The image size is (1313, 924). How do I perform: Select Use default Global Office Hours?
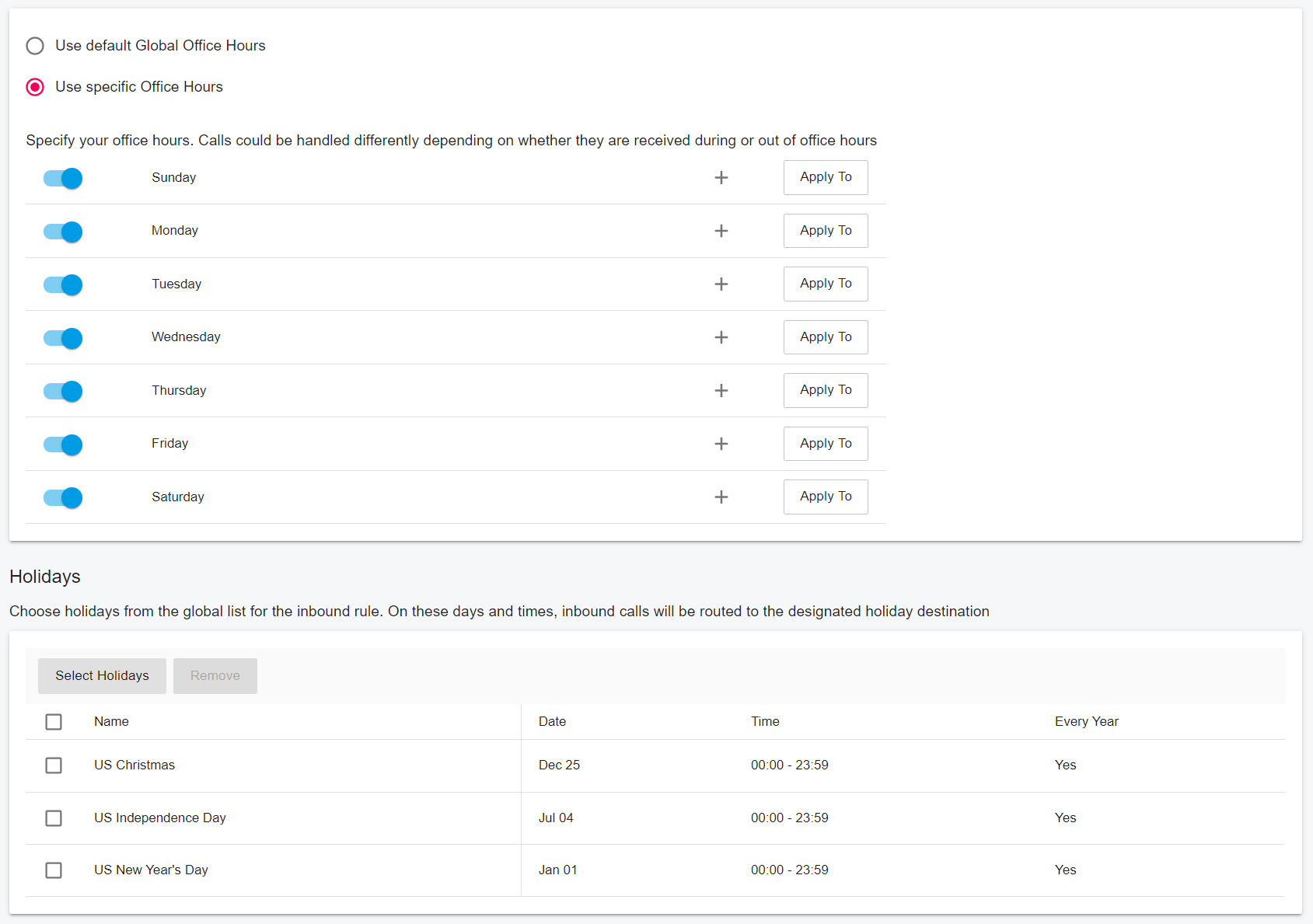35,46
